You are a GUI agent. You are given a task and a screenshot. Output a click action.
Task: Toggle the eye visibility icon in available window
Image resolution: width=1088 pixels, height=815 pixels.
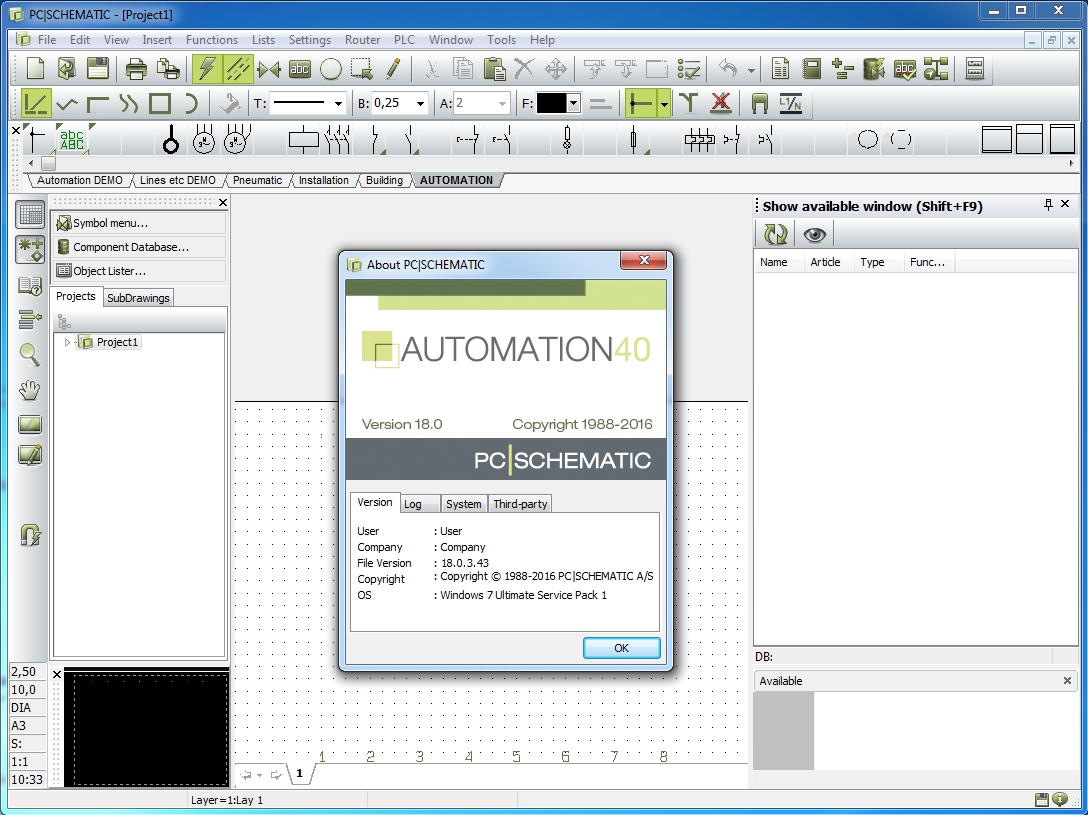815,234
